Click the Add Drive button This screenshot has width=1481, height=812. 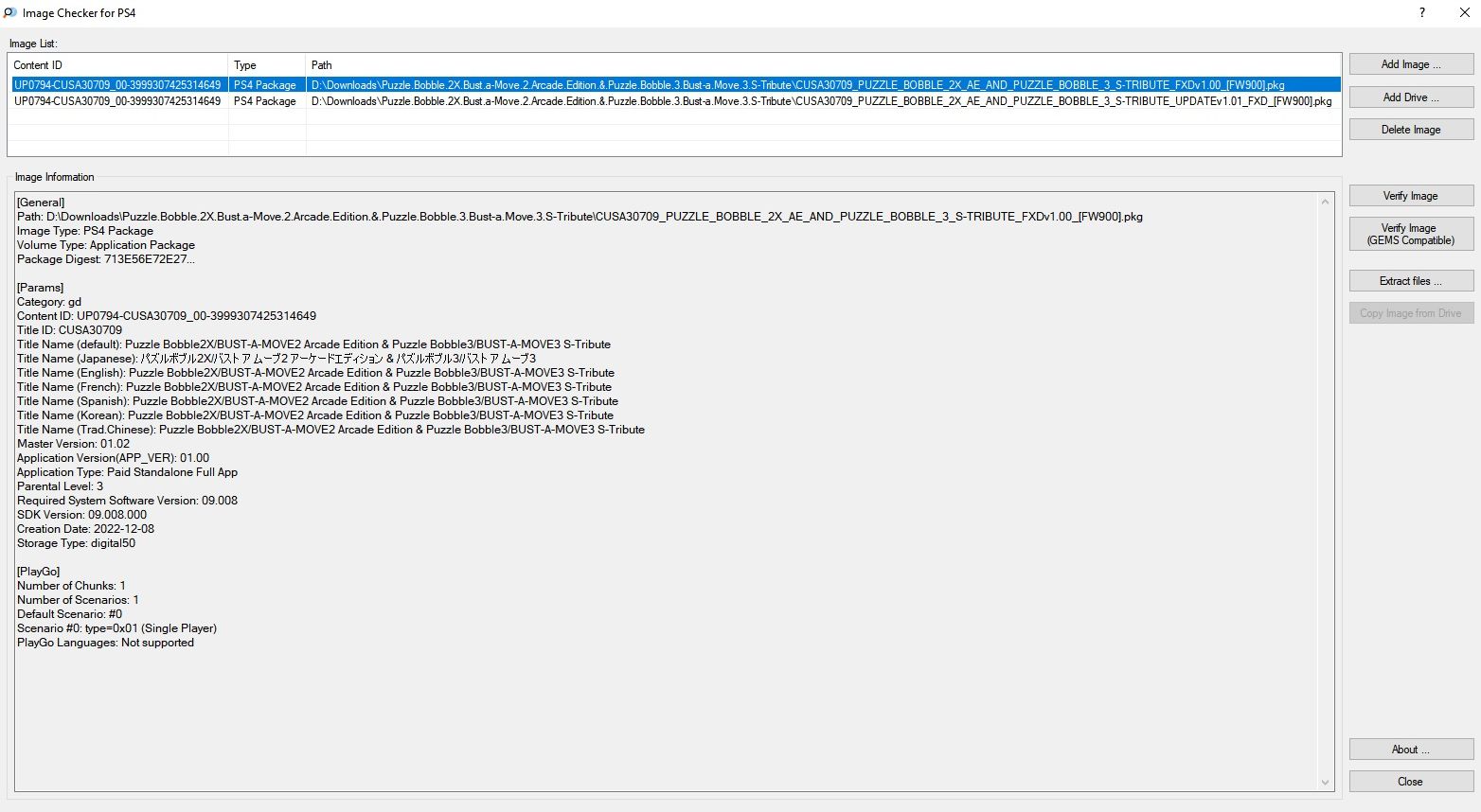click(x=1411, y=97)
